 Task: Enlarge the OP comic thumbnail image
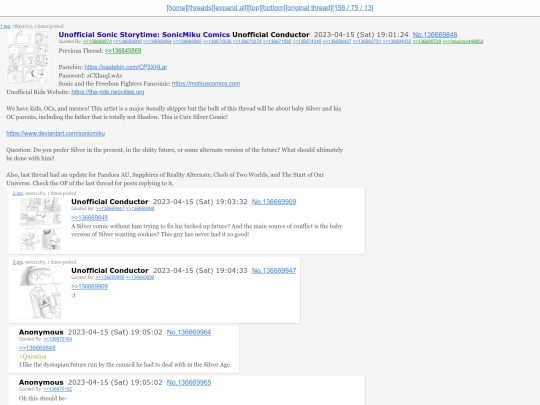click(x=28, y=57)
